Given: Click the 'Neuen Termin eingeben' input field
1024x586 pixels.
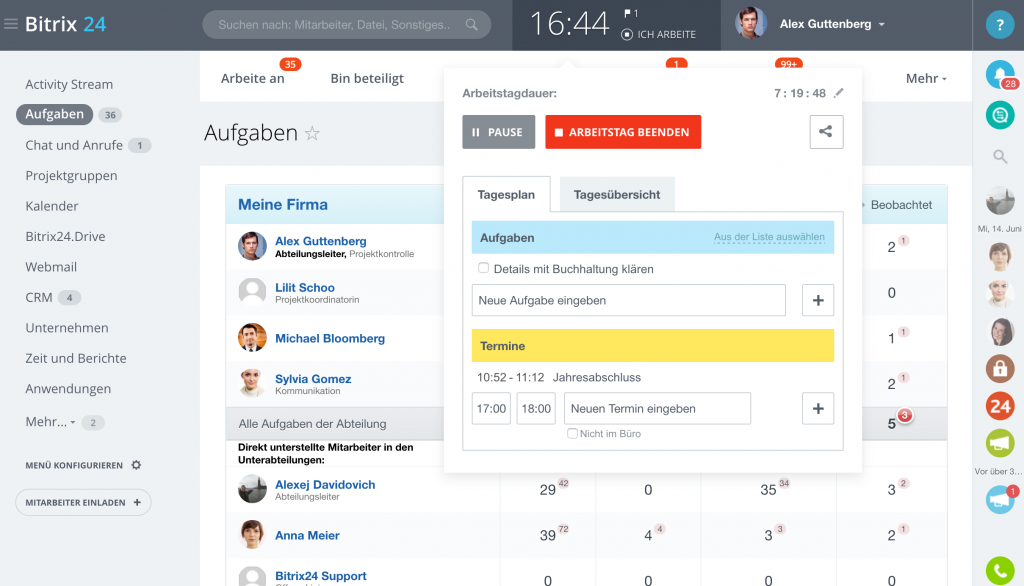Looking at the screenshot, I should pyautogui.click(x=657, y=409).
